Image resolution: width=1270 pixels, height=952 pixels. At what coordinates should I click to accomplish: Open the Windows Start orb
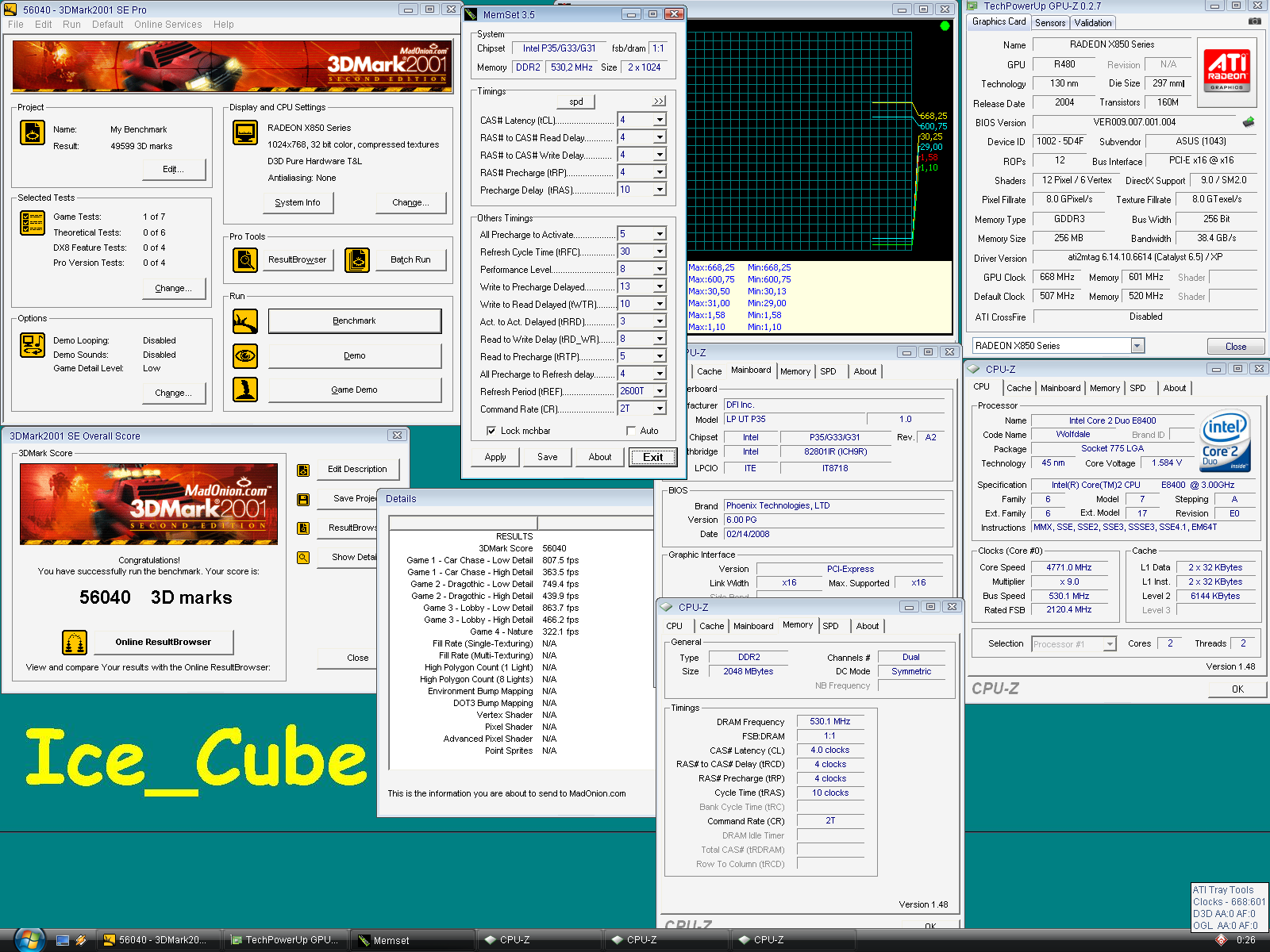[29, 939]
